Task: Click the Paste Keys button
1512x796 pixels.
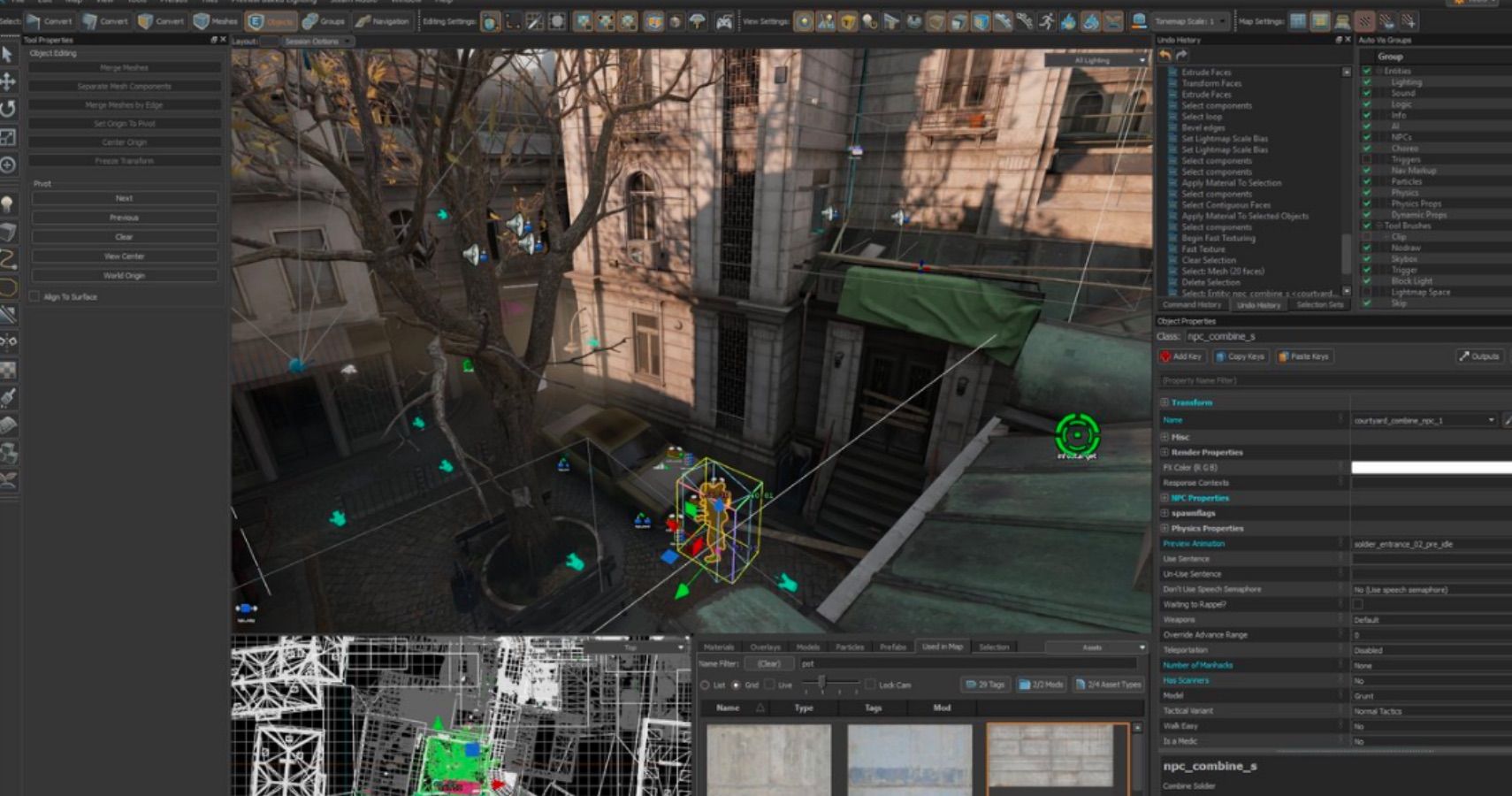Action: pos(1303,356)
